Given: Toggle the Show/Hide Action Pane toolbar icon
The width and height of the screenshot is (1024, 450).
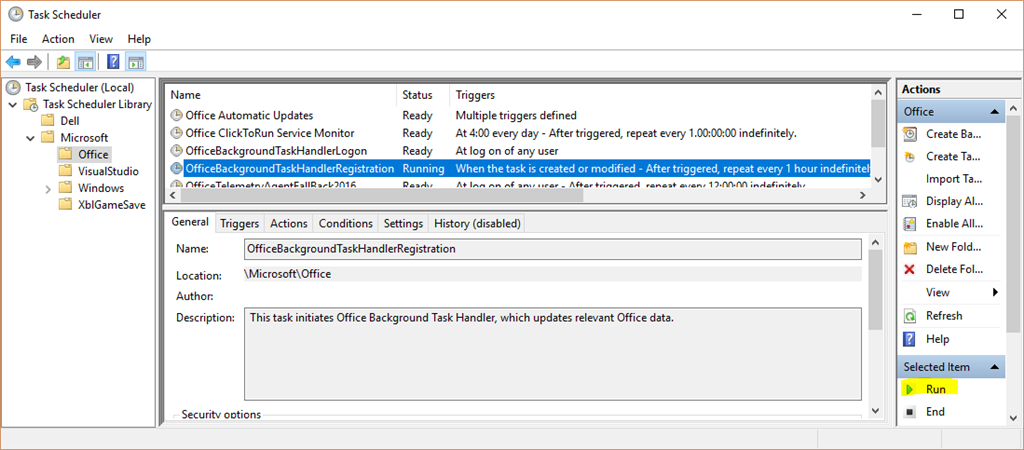Looking at the screenshot, I should tap(135, 62).
